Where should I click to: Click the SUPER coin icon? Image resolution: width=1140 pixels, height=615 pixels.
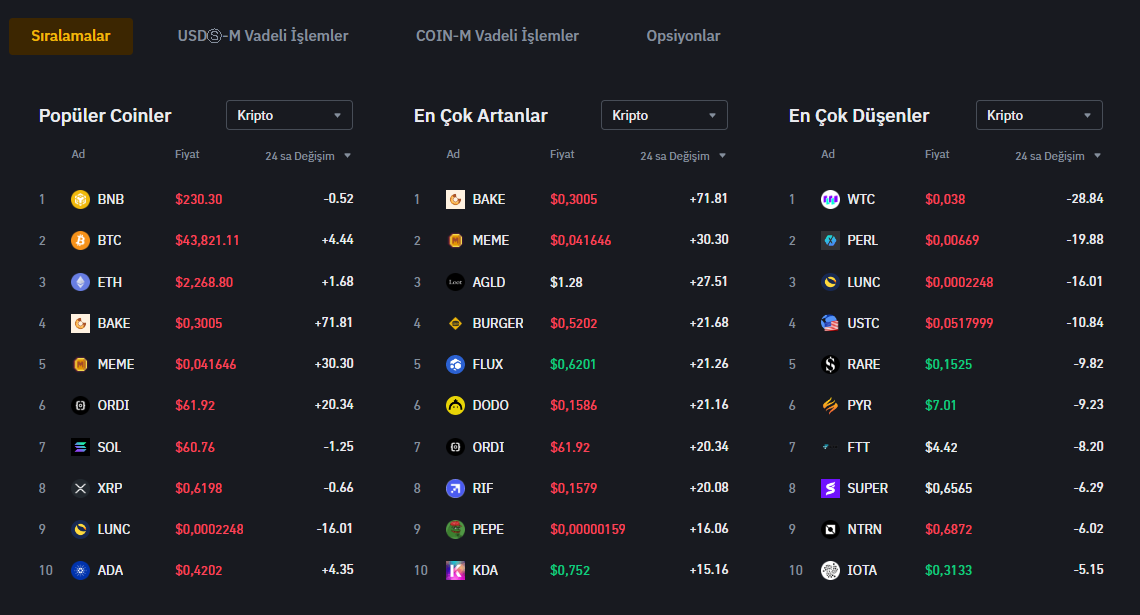click(x=830, y=488)
